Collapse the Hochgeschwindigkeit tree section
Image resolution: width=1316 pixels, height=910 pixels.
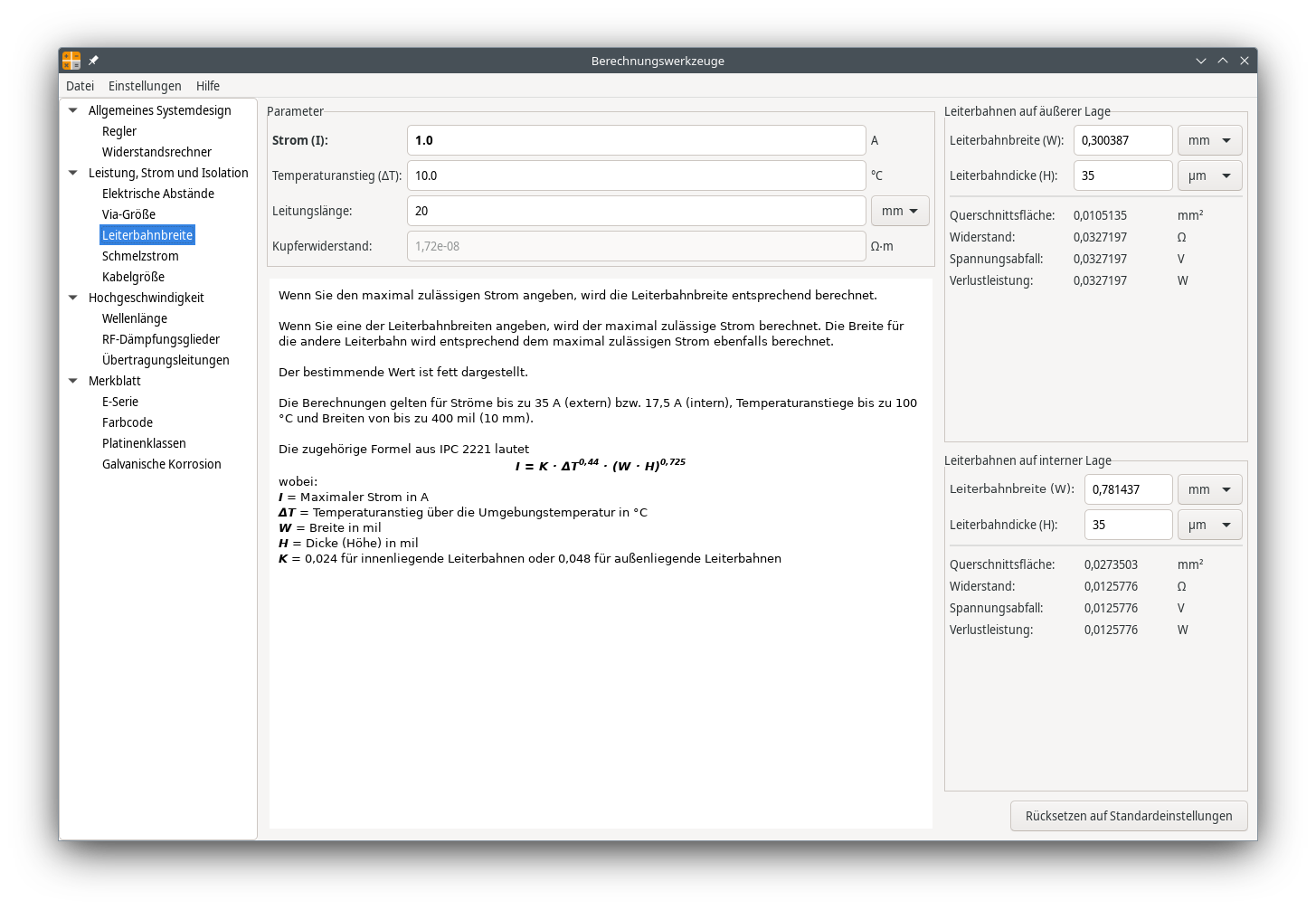point(73,298)
